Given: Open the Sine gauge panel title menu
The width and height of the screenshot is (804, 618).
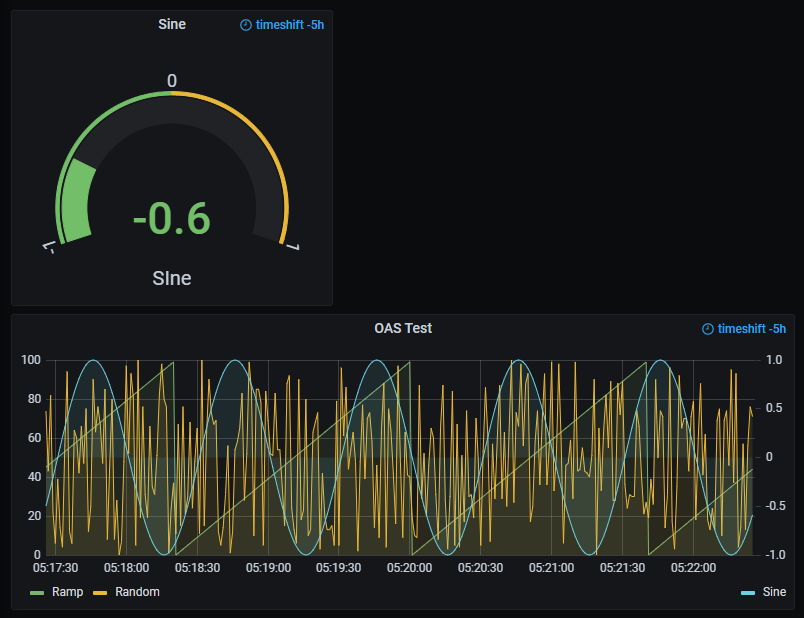Looking at the screenshot, I should pyautogui.click(x=171, y=24).
